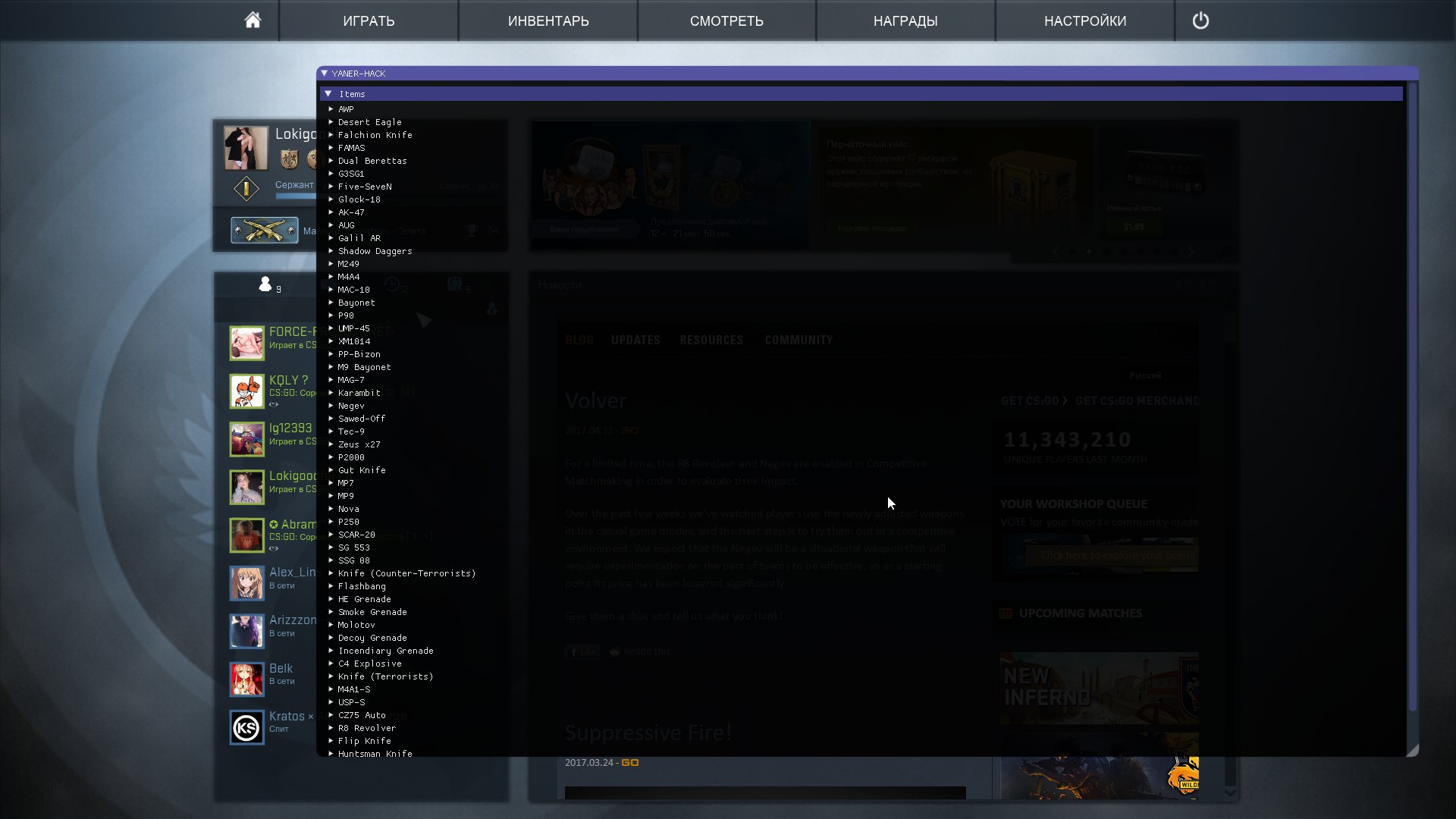Screen dimensions: 1456x819
Task: Click the friends list person icon
Action: [265, 284]
